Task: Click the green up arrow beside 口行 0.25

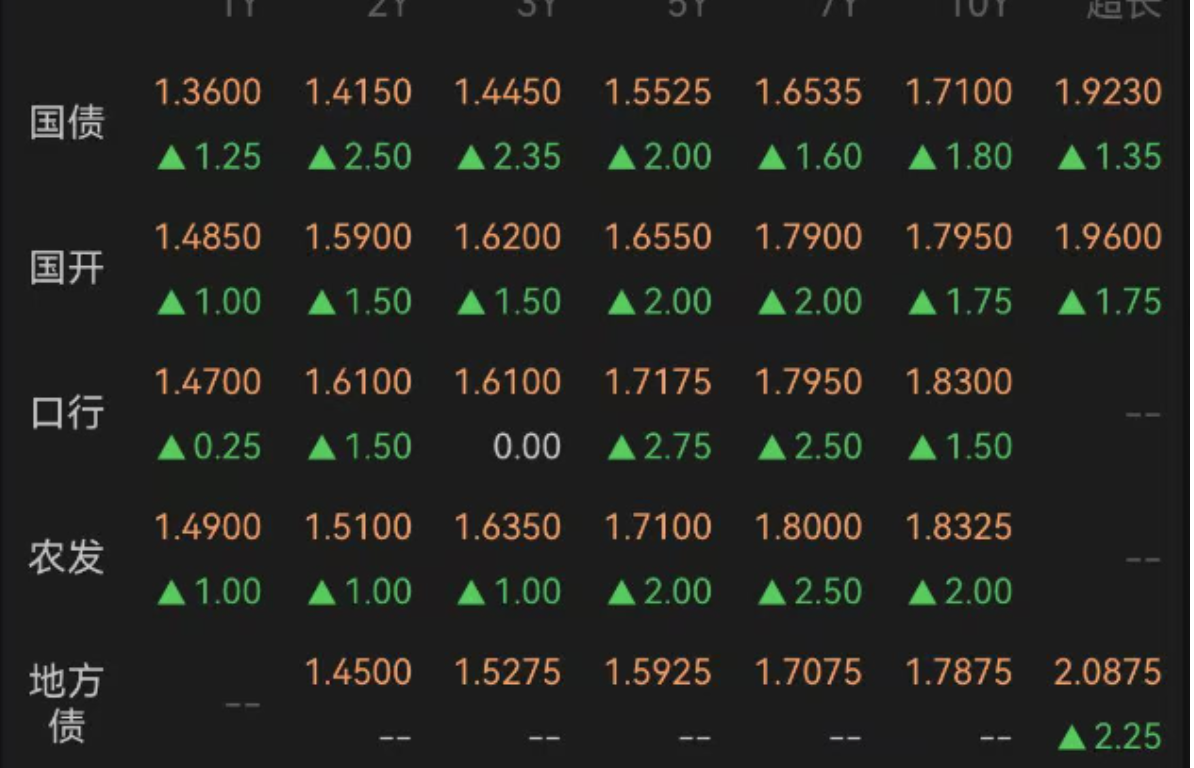Action: pyautogui.click(x=171, y=448)
